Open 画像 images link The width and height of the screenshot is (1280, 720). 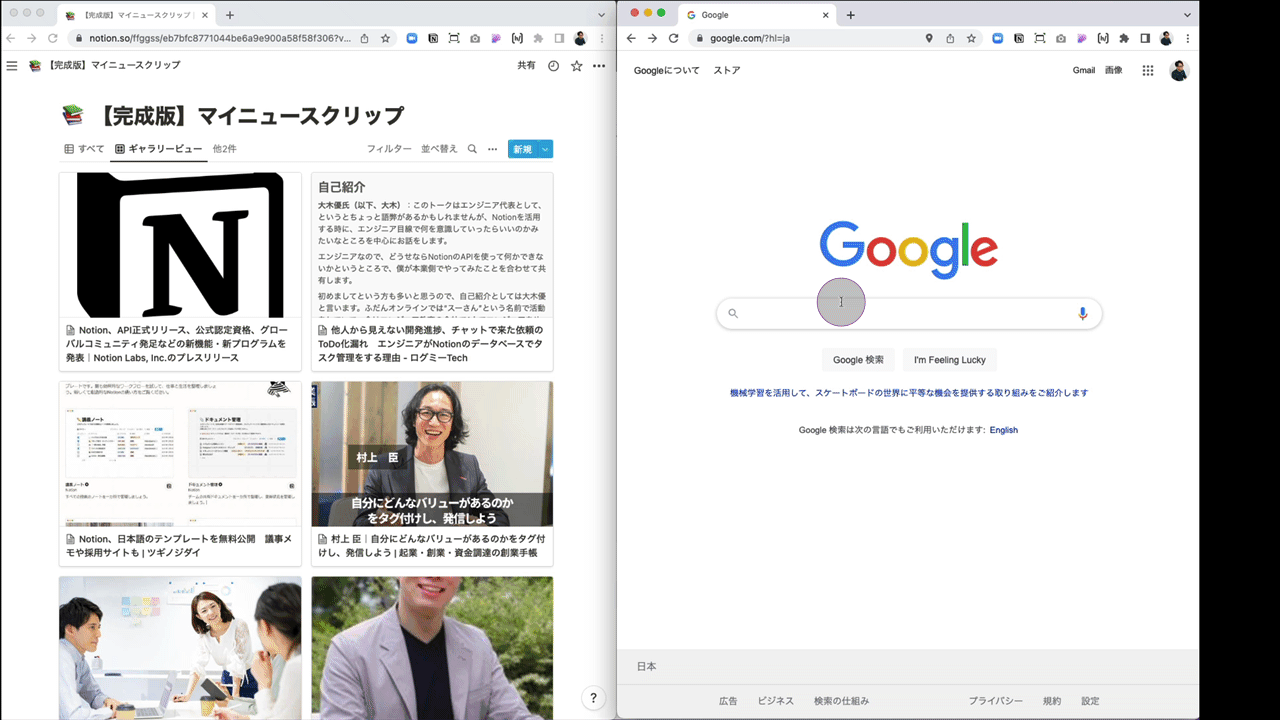(1114, 70)
